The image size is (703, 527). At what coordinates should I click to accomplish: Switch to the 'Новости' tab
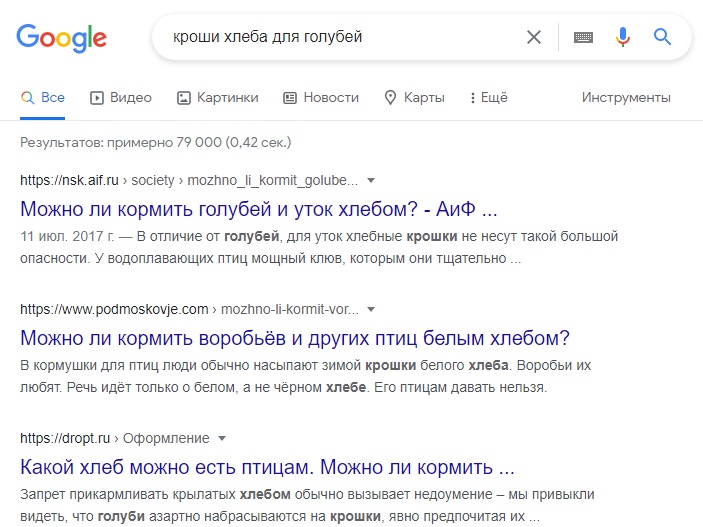point(321,97)
